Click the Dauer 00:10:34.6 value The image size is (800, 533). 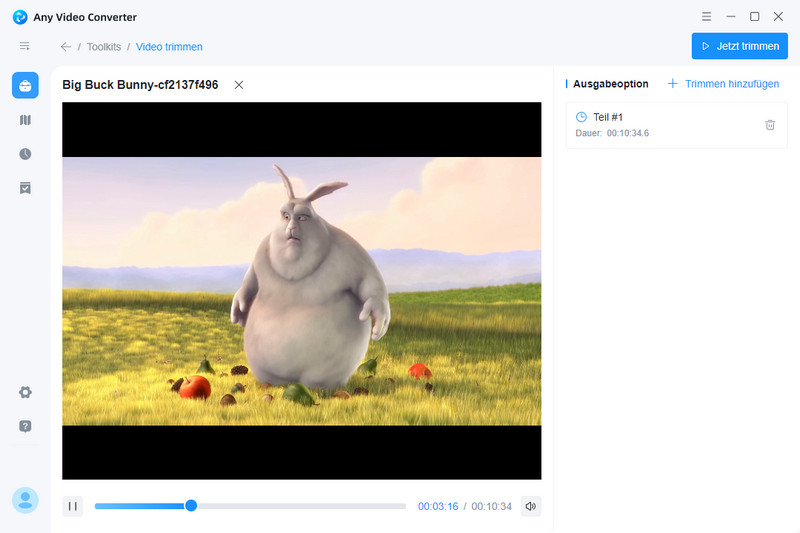coord(628,133)
